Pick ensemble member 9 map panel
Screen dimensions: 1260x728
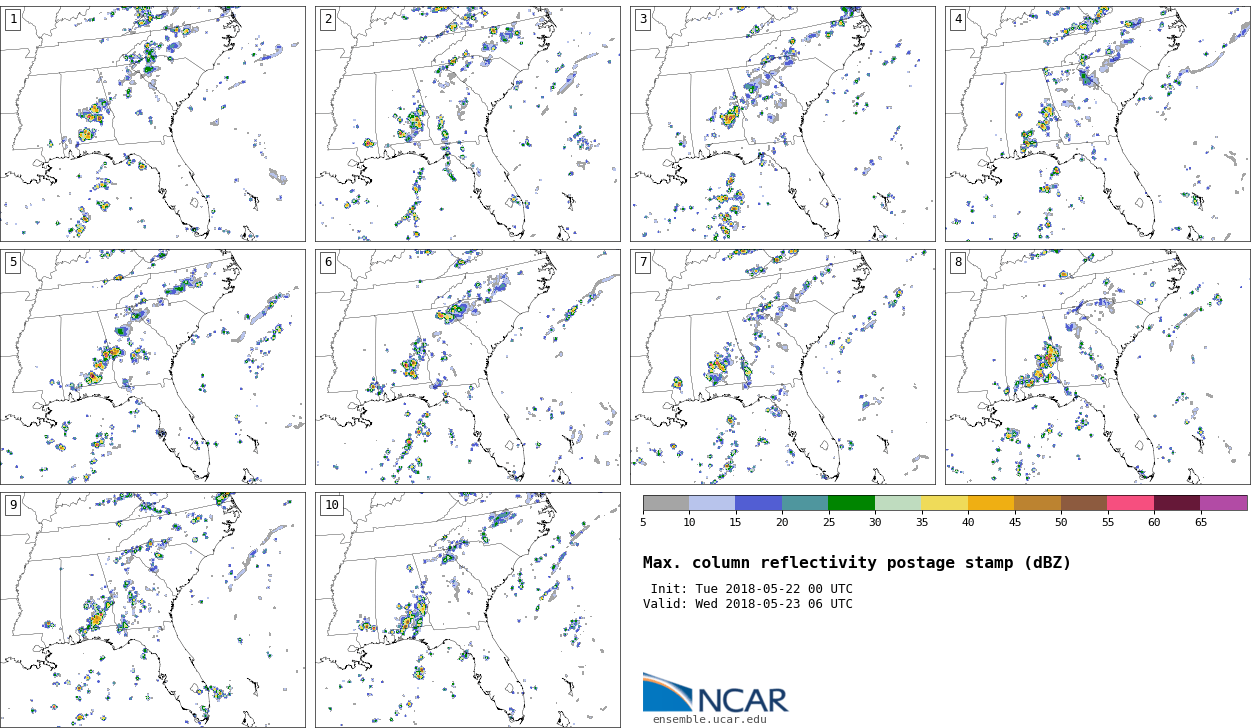pos(152,610)
